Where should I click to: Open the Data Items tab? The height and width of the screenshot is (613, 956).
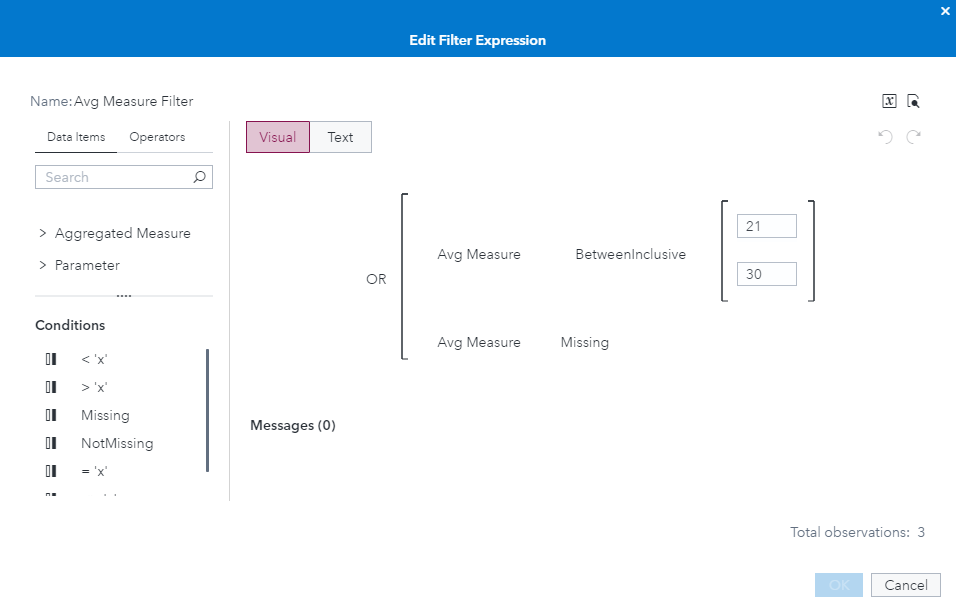pos(76,137)
